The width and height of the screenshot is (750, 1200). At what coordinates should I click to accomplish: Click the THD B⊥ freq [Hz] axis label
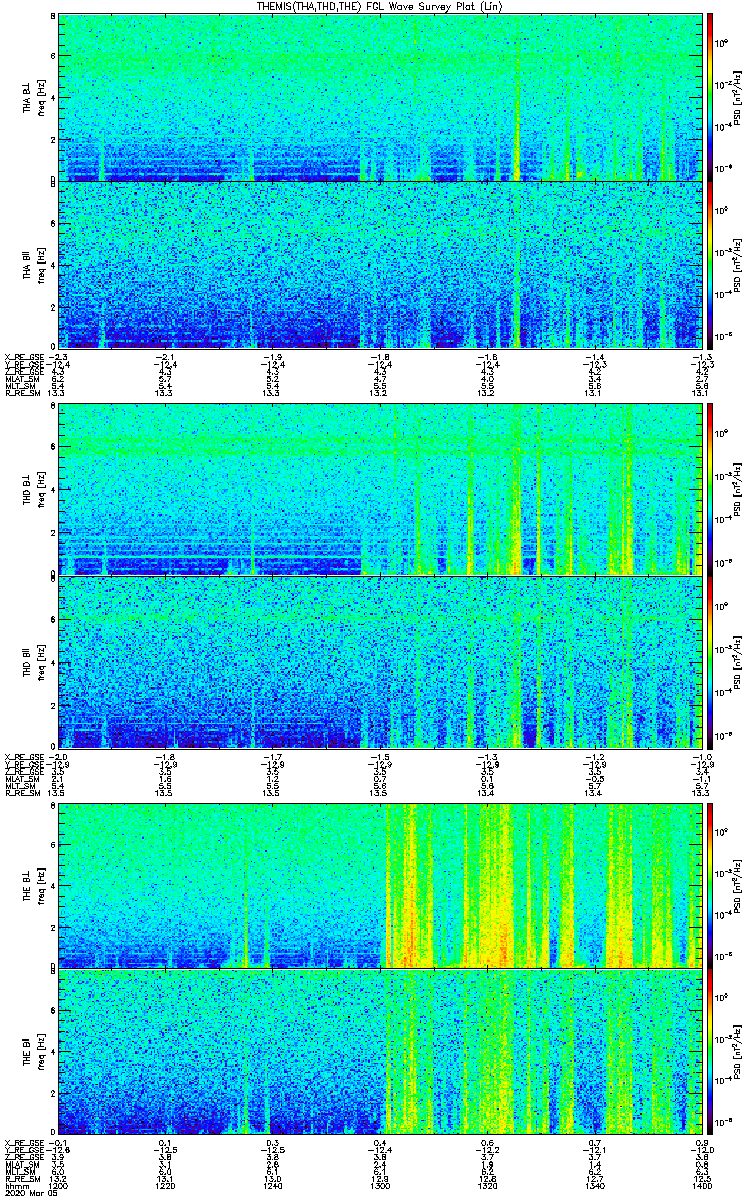coord(41,490)
